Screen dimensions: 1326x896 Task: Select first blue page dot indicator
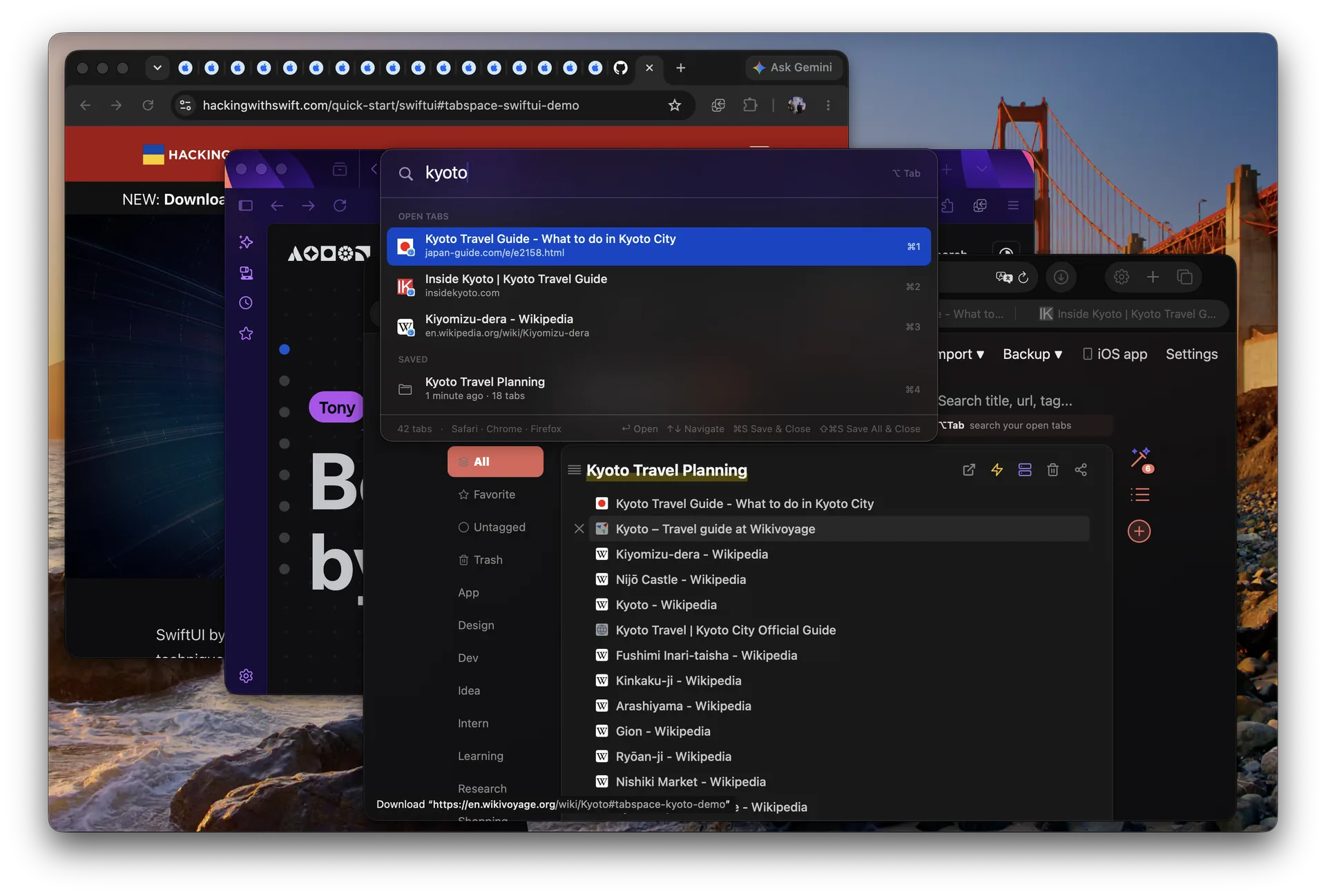(x=284, y=349)
